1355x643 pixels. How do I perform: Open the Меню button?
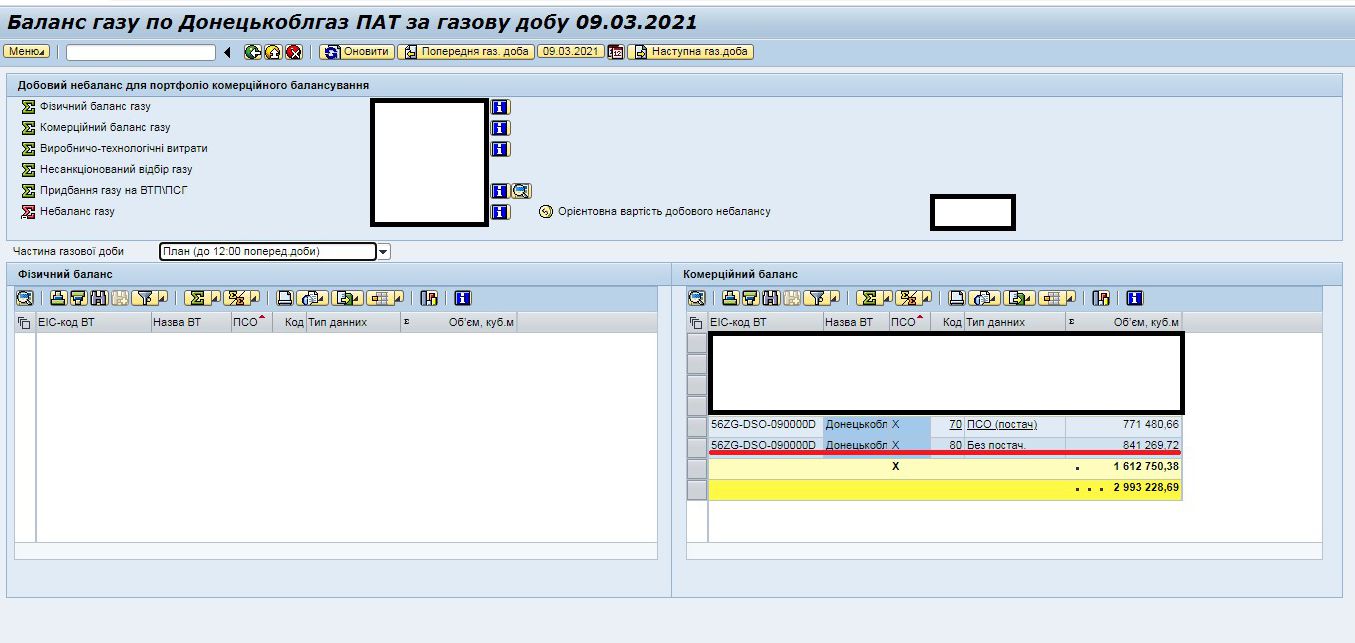tap(27, 52)
